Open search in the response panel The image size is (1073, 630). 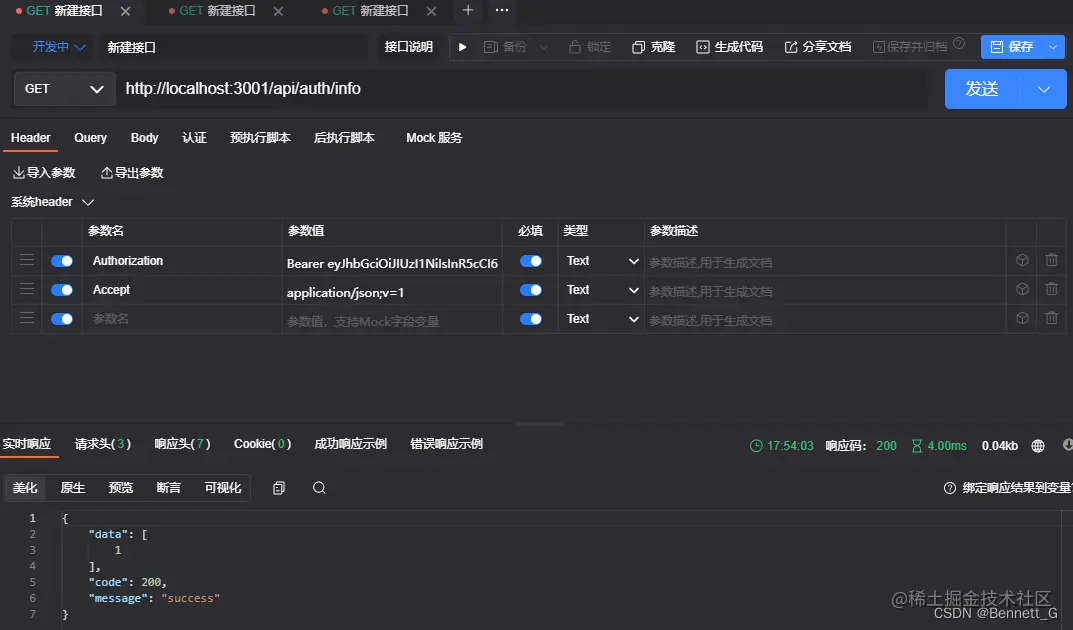[318, 487]
